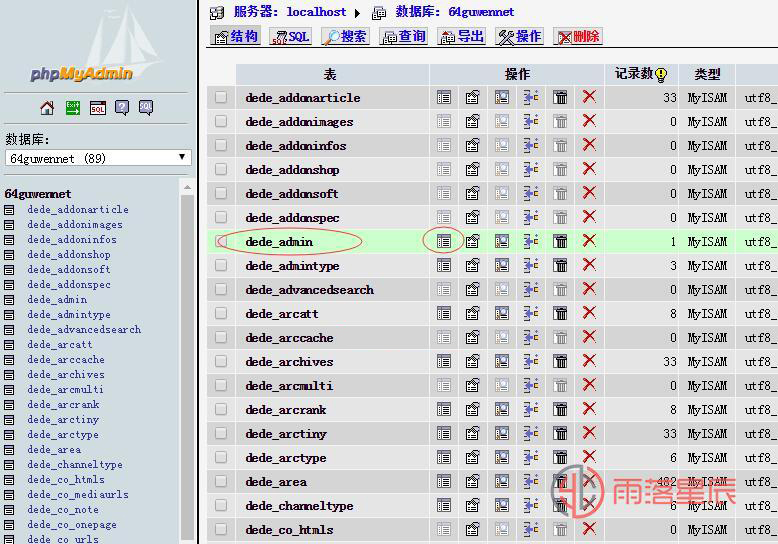Check the dede_arctype row checkbox
778x544 pixels.
[221, 457]
